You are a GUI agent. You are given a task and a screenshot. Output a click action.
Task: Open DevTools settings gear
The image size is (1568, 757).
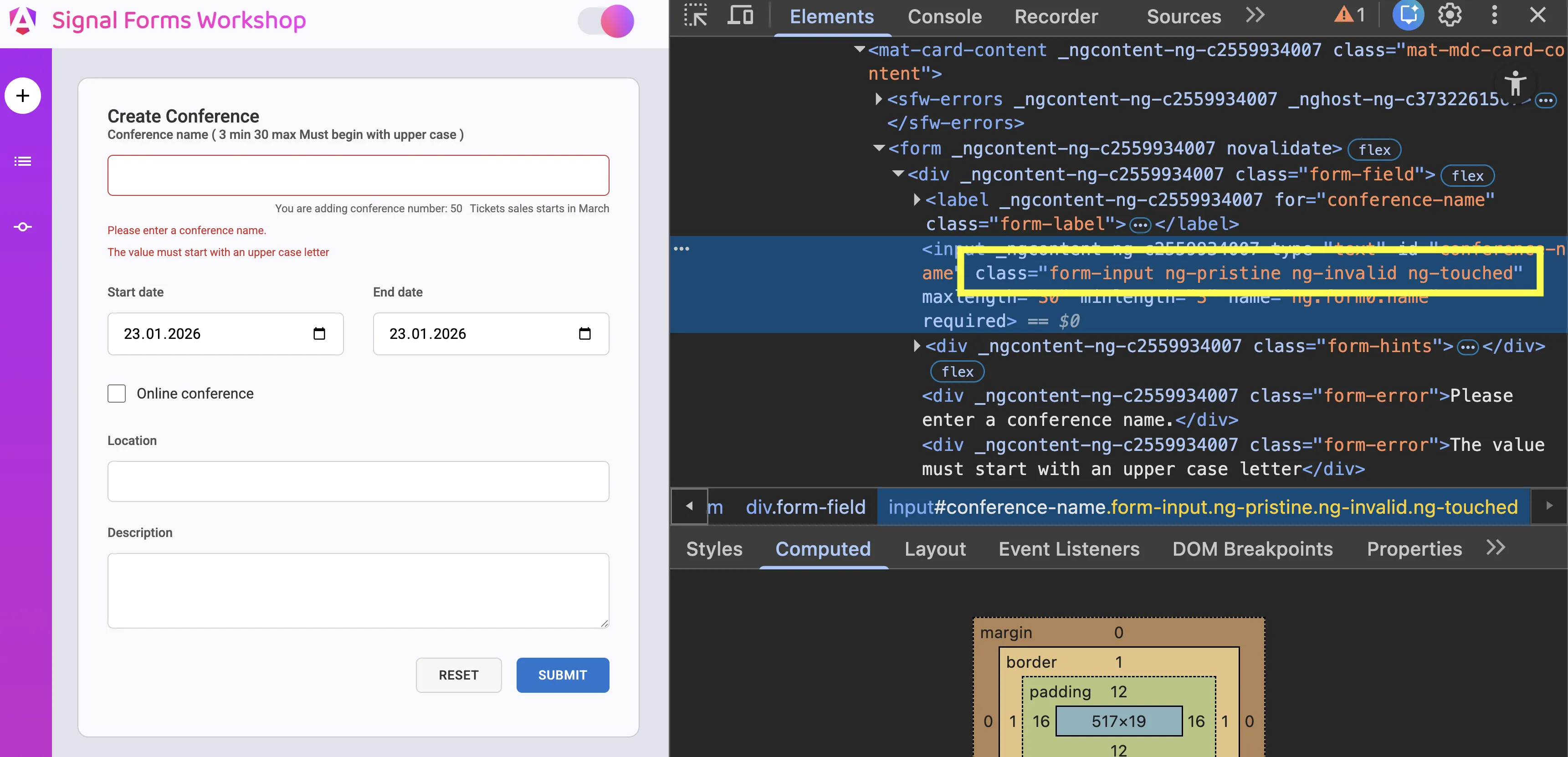1450,15
